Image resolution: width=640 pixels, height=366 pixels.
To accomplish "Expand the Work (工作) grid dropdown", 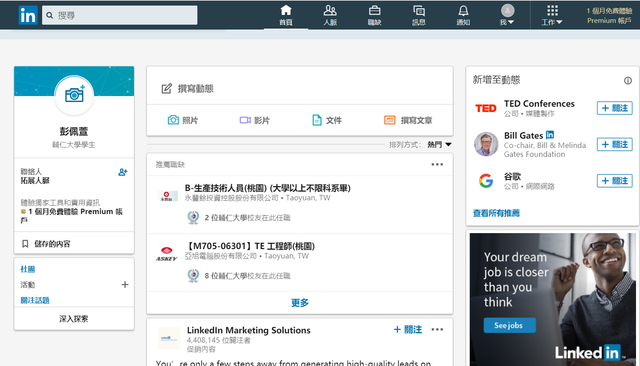I will click(552, 15).
